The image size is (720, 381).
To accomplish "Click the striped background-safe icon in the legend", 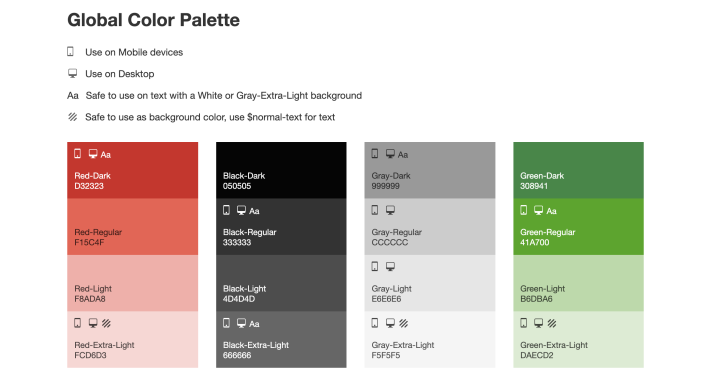I will pos(73,117).
